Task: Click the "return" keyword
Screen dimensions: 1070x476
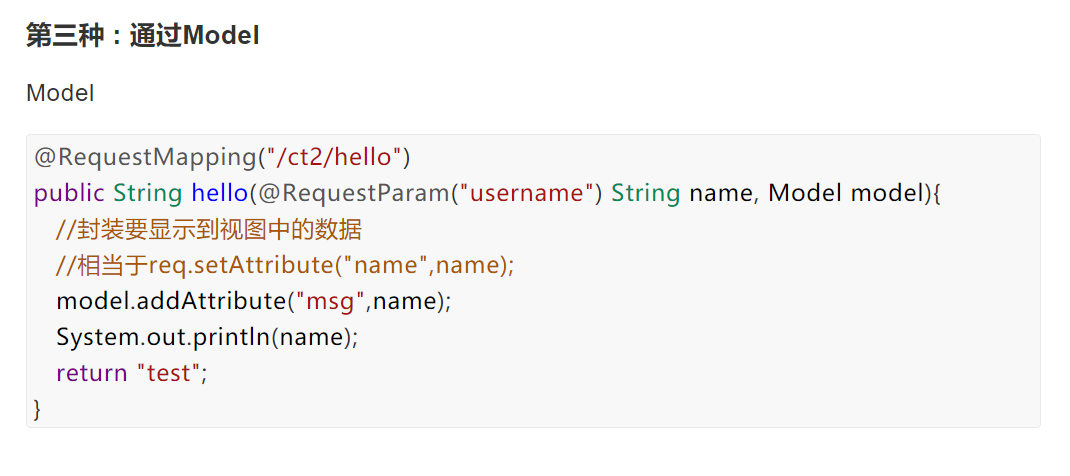Action: click(x=91, y=374)
